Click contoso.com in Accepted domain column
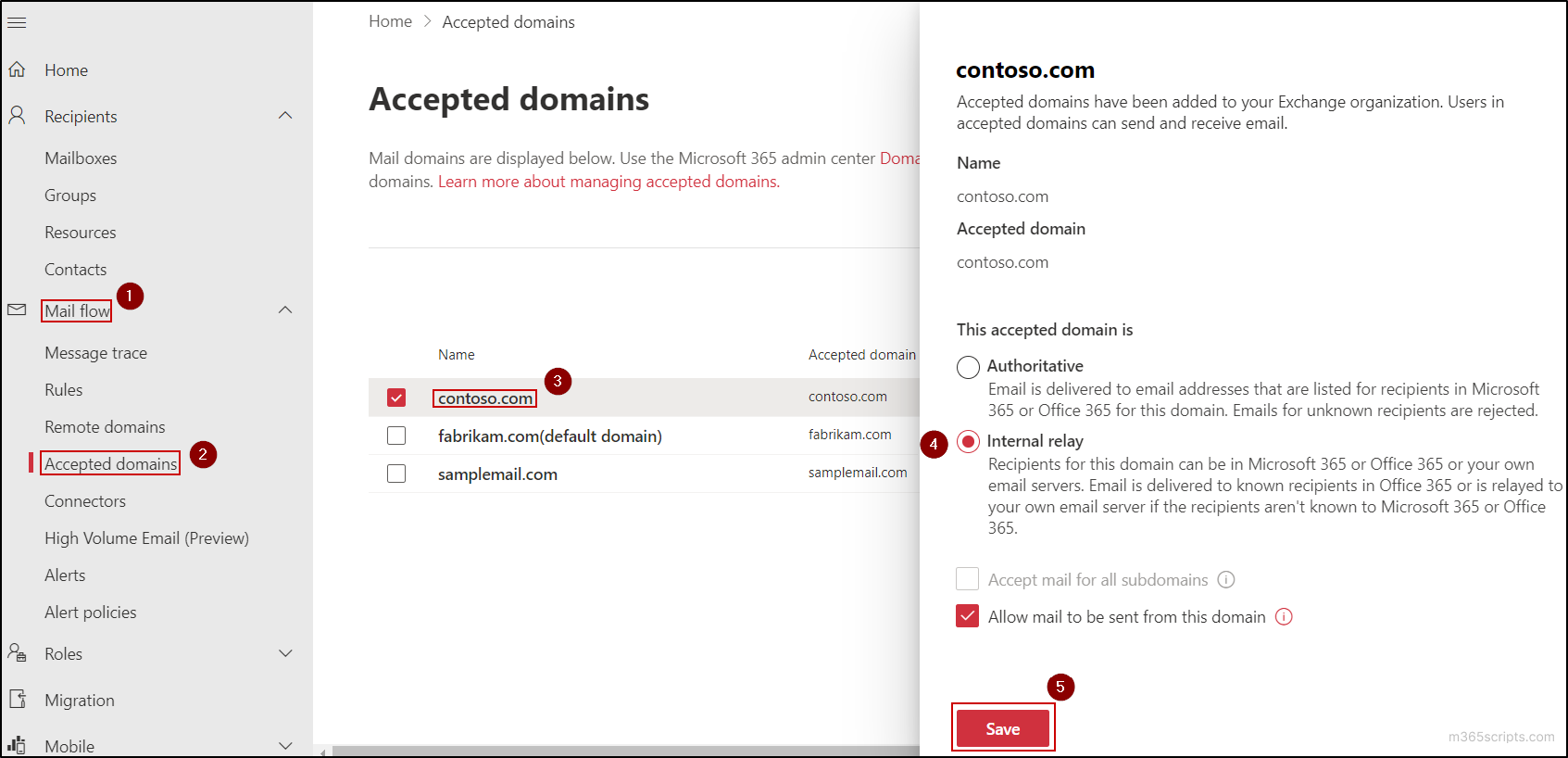 pos(847,397)
